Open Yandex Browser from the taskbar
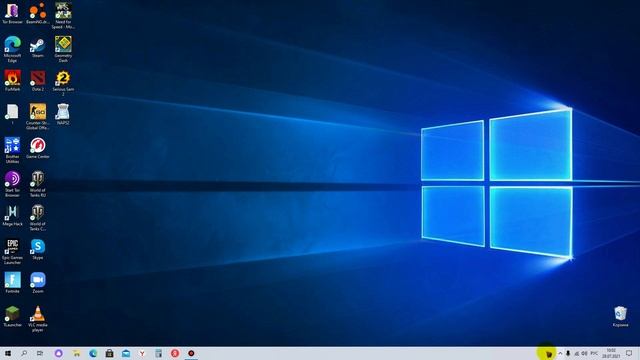The height and width of the screenshot is (360, 640). 142,353
